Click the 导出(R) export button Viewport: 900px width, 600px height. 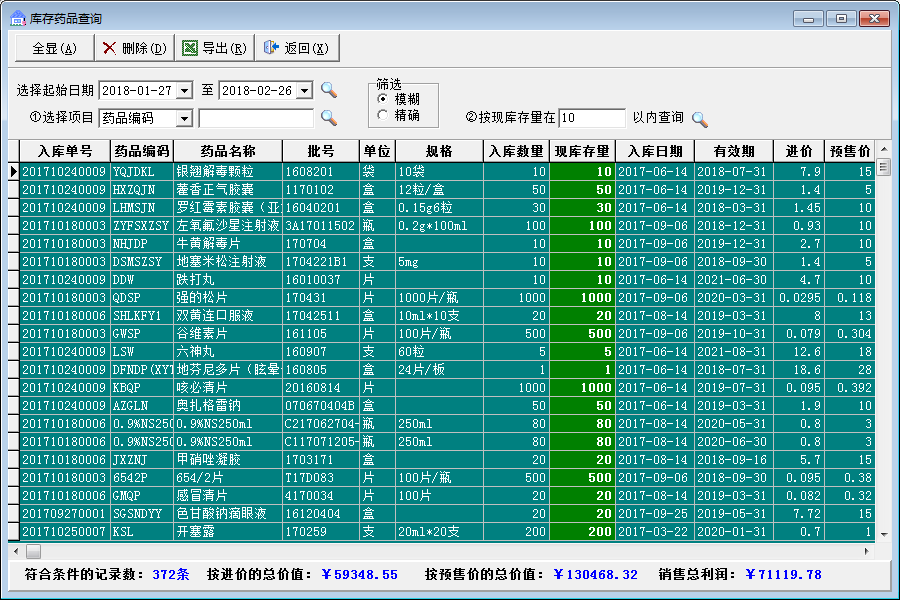click(x=215, y=48)
